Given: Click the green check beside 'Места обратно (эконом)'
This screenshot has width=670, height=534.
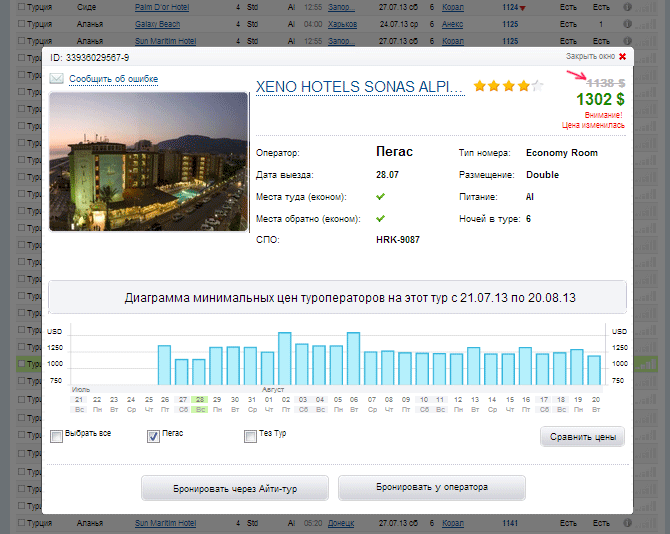Looking at the screenshot, I should pyautogui.click(x=380, y=218).
